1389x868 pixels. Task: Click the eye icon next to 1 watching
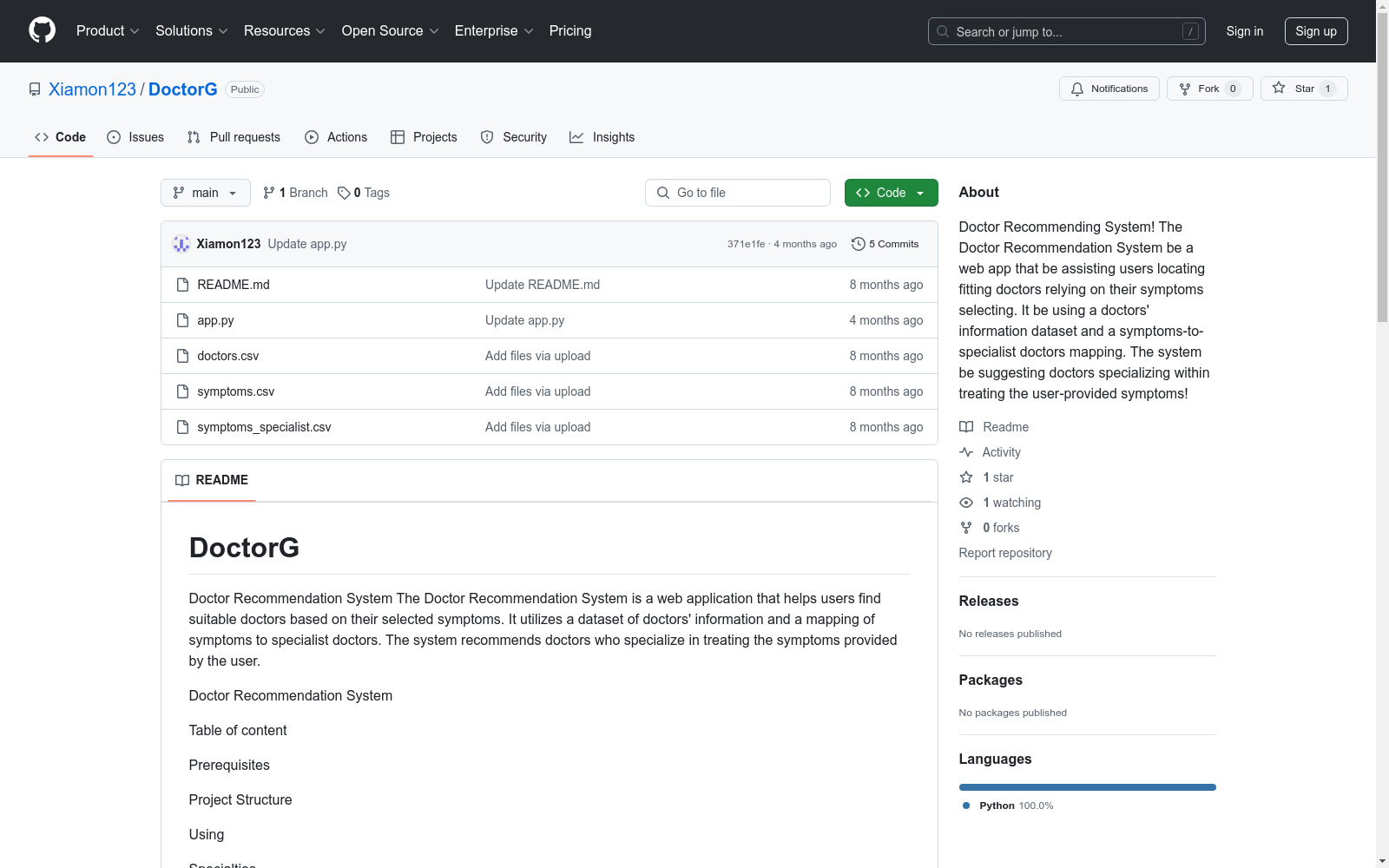(x=966, y=503)
